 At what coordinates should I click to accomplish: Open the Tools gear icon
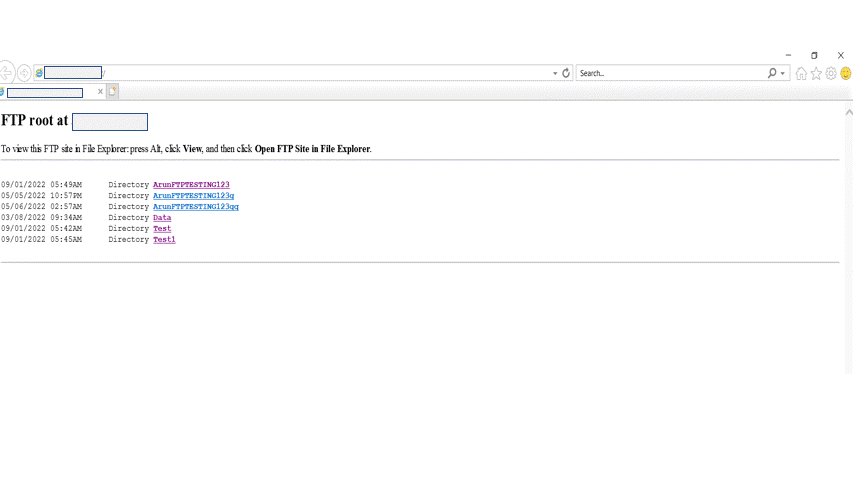pyautogui.click(x=831, y=73)
